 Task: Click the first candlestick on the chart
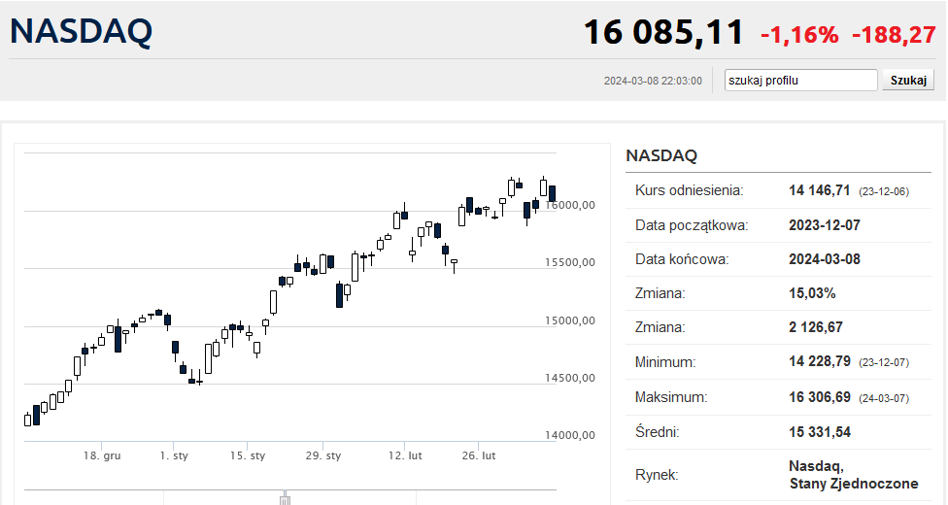click(x=27, y=419)
